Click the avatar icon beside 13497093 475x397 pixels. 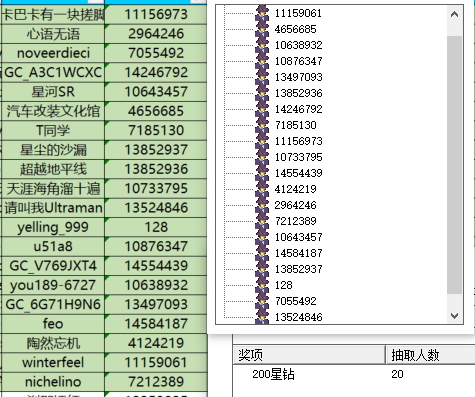coord(262,77)
